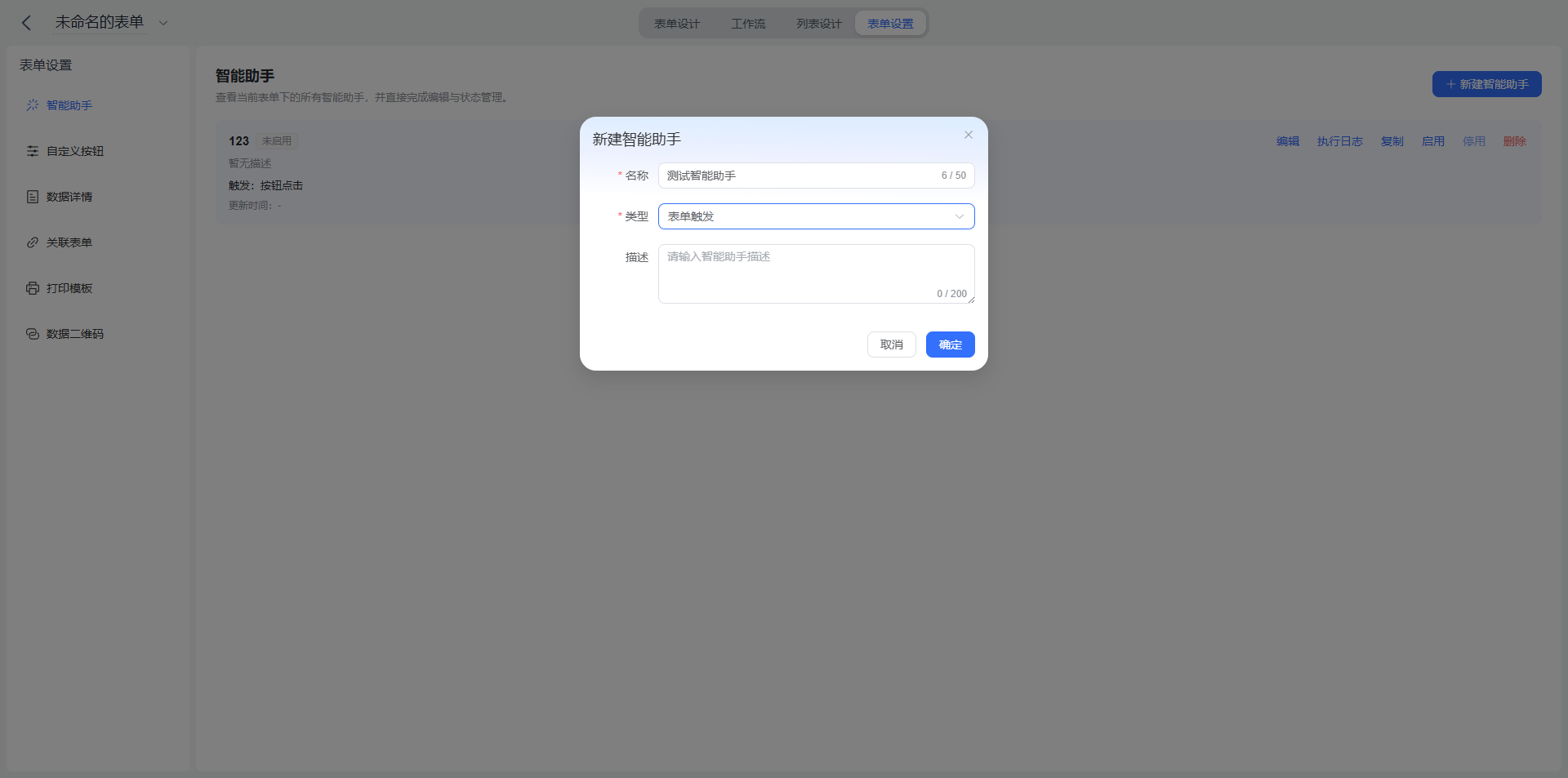Open the 列表设计 tab
The width and height of the screenshot is (1568, 778).
point(819,24)
